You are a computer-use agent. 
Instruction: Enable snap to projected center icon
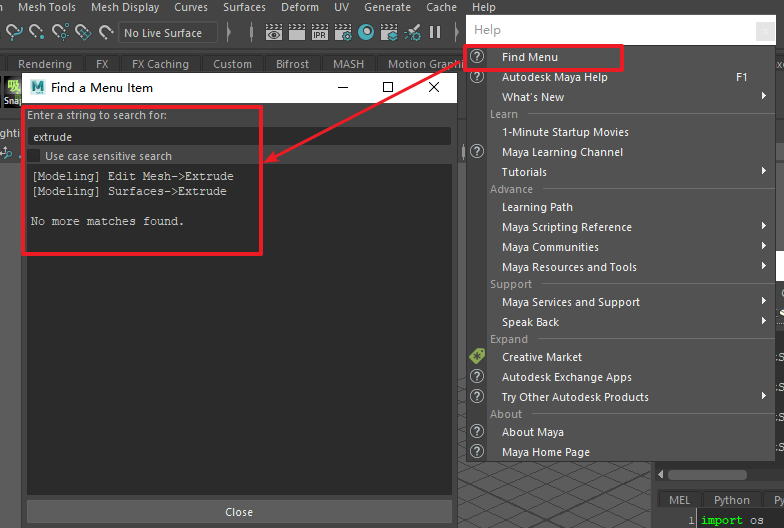click(60, 32)
